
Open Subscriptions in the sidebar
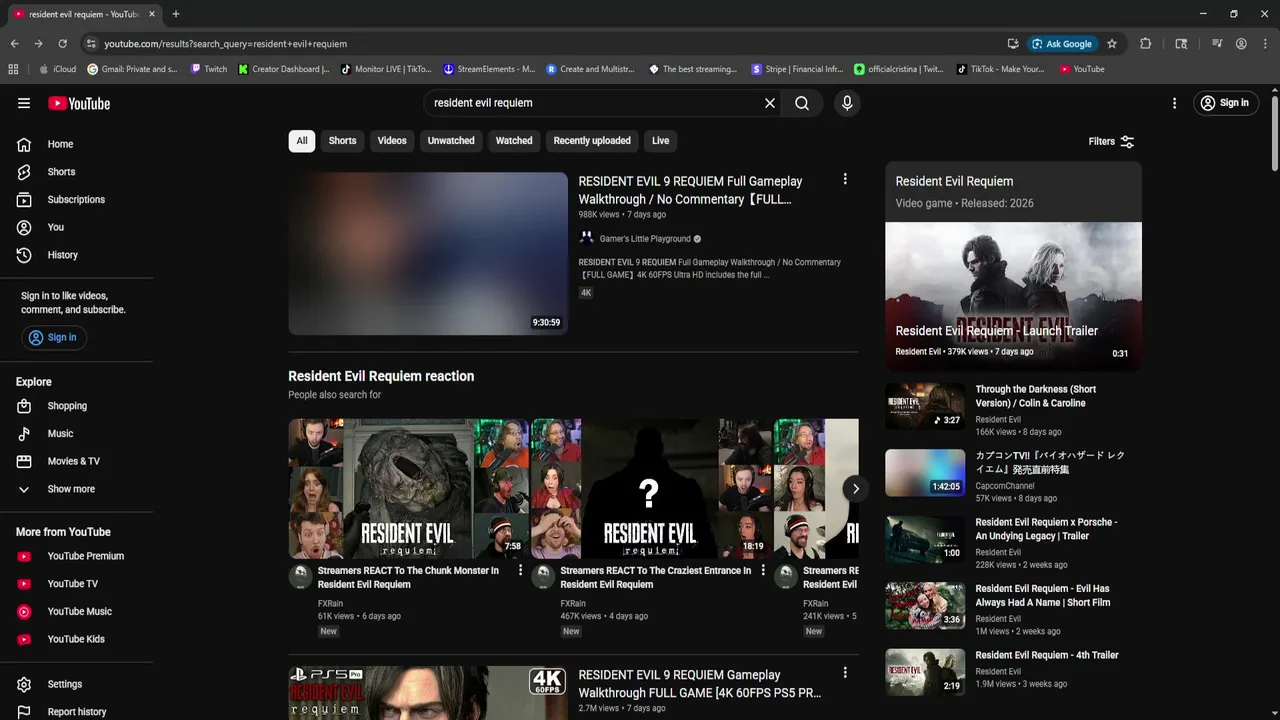(77, 200)
